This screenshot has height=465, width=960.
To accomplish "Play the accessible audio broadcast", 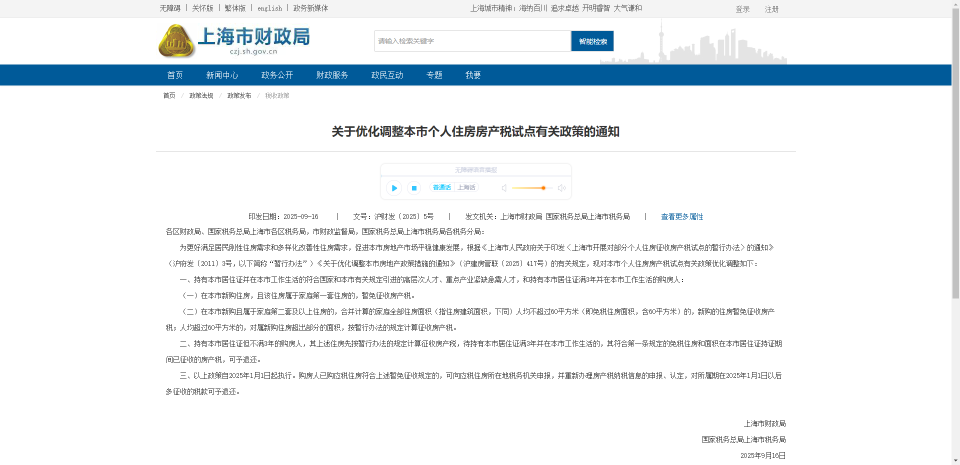I will tap(394, 188).
